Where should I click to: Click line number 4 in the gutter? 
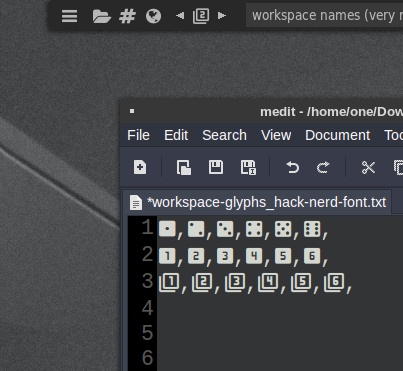147,308
